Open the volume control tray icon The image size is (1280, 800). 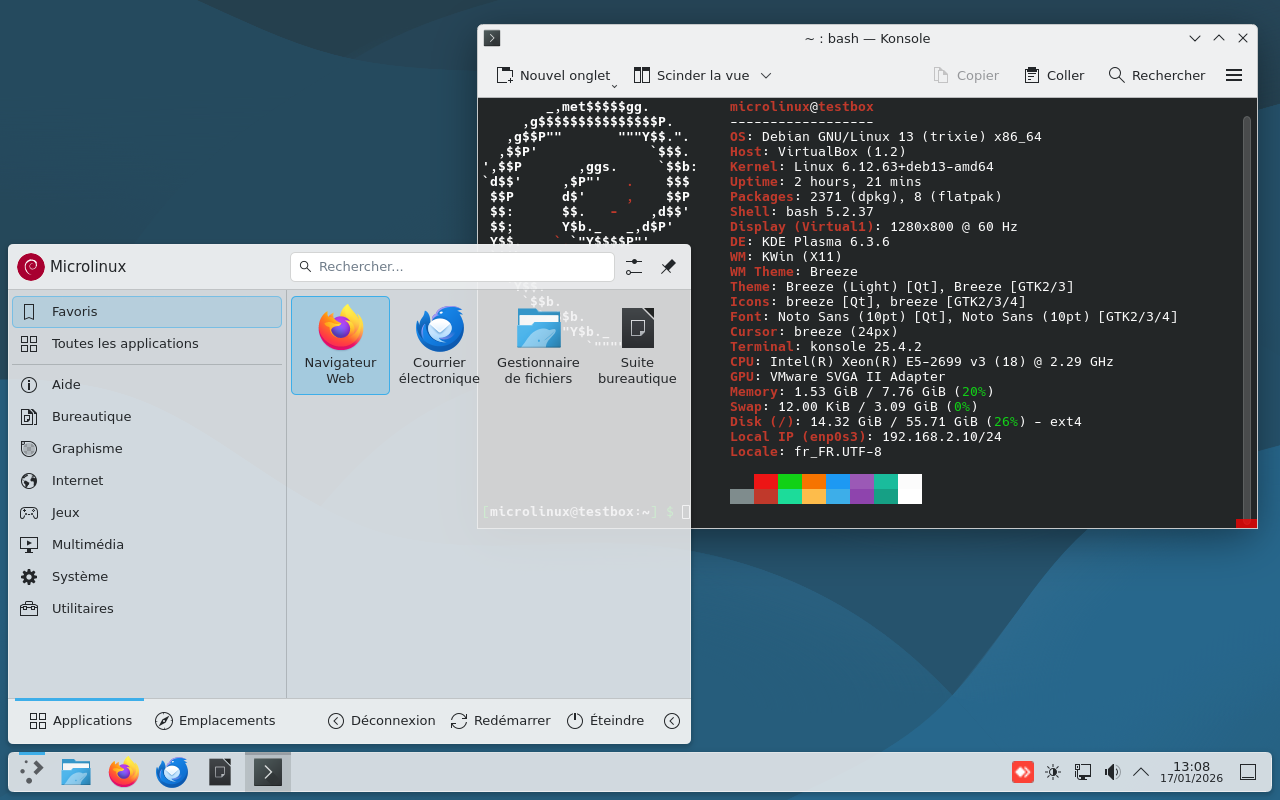point(1111,772)
